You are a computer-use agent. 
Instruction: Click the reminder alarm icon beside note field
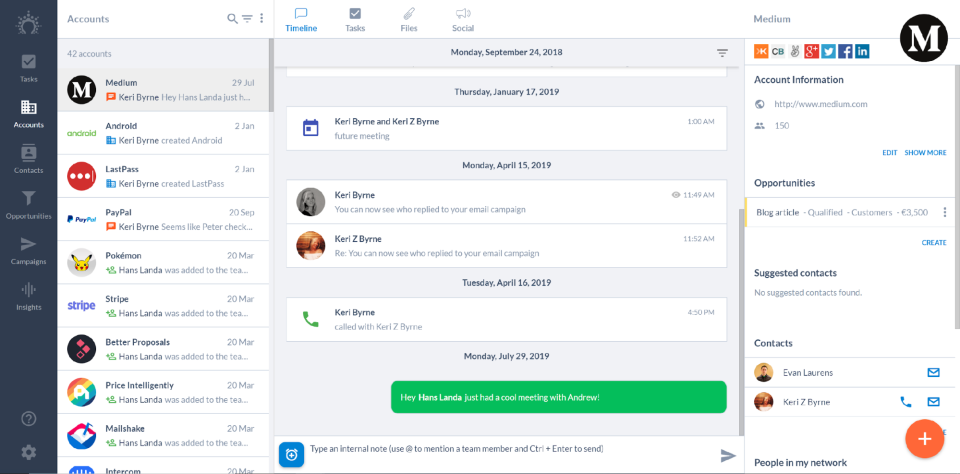click(x=291, y=454)
